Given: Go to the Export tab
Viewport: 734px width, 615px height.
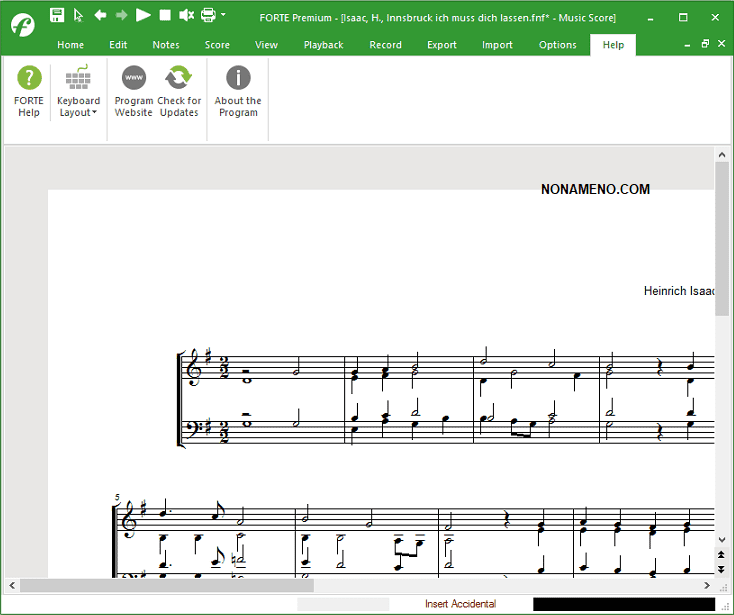Looking at the screenshot, I should 441,45.
